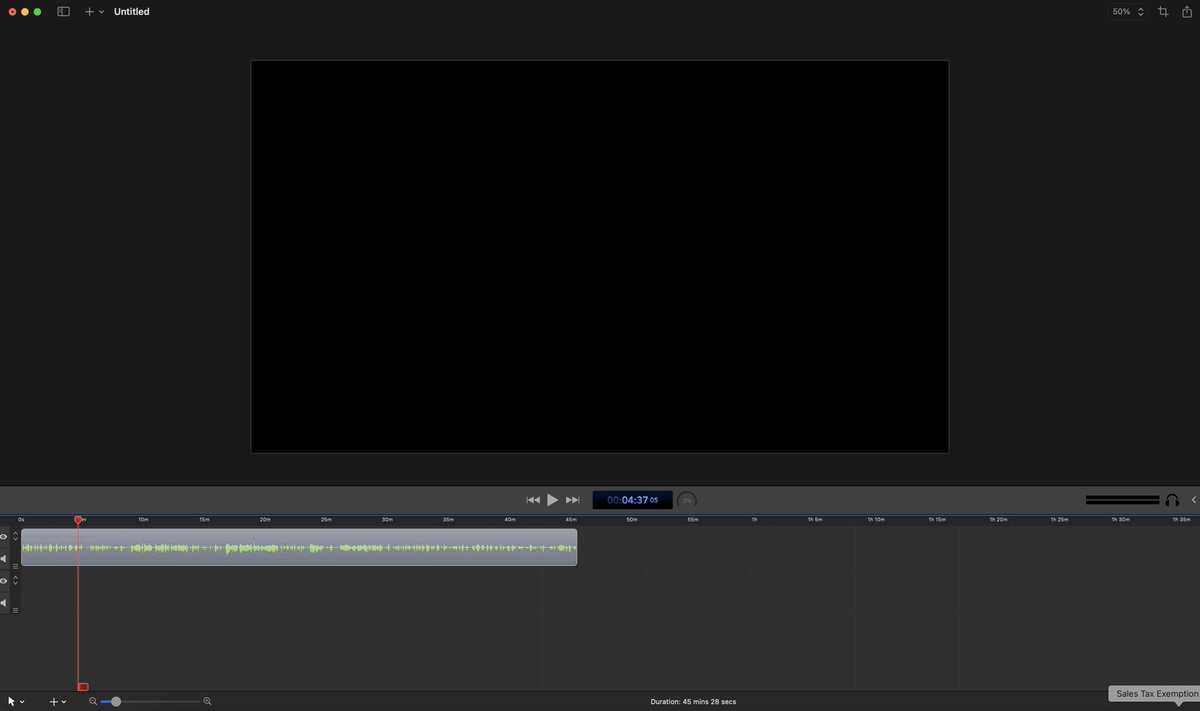Mute second empty track speaker icon

tap(4, 603)
